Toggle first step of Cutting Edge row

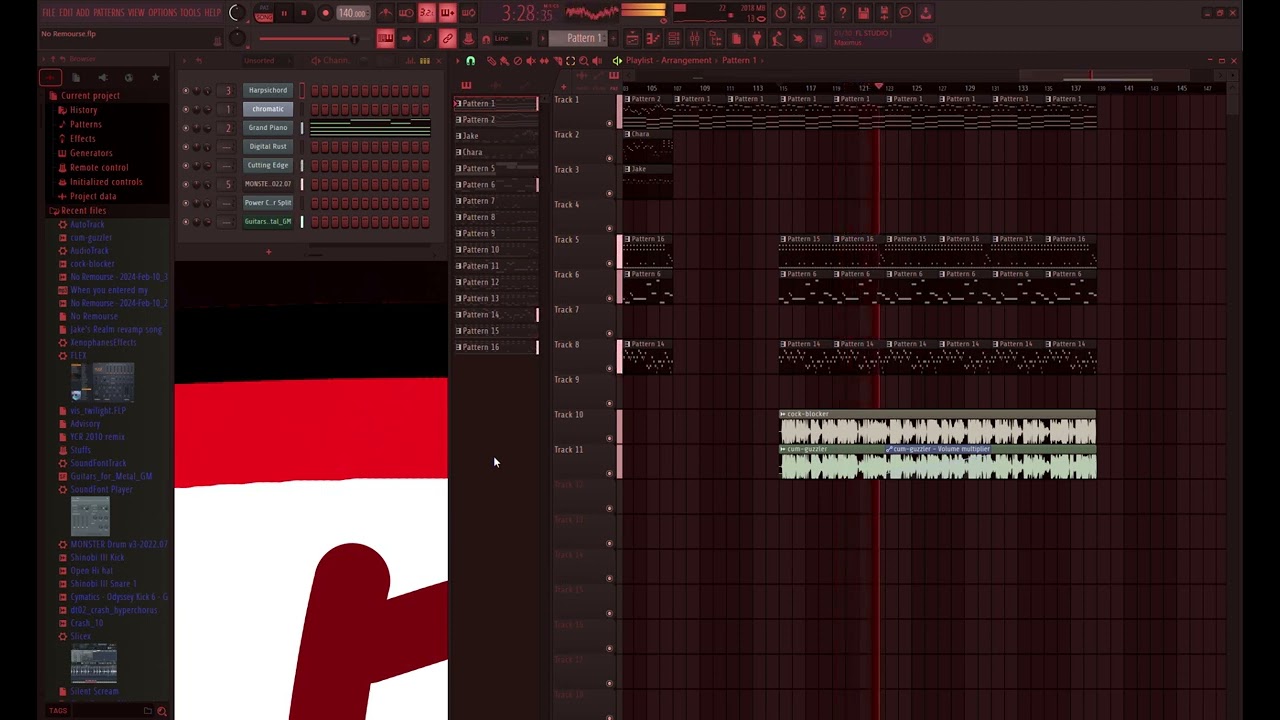click(314, 165)
